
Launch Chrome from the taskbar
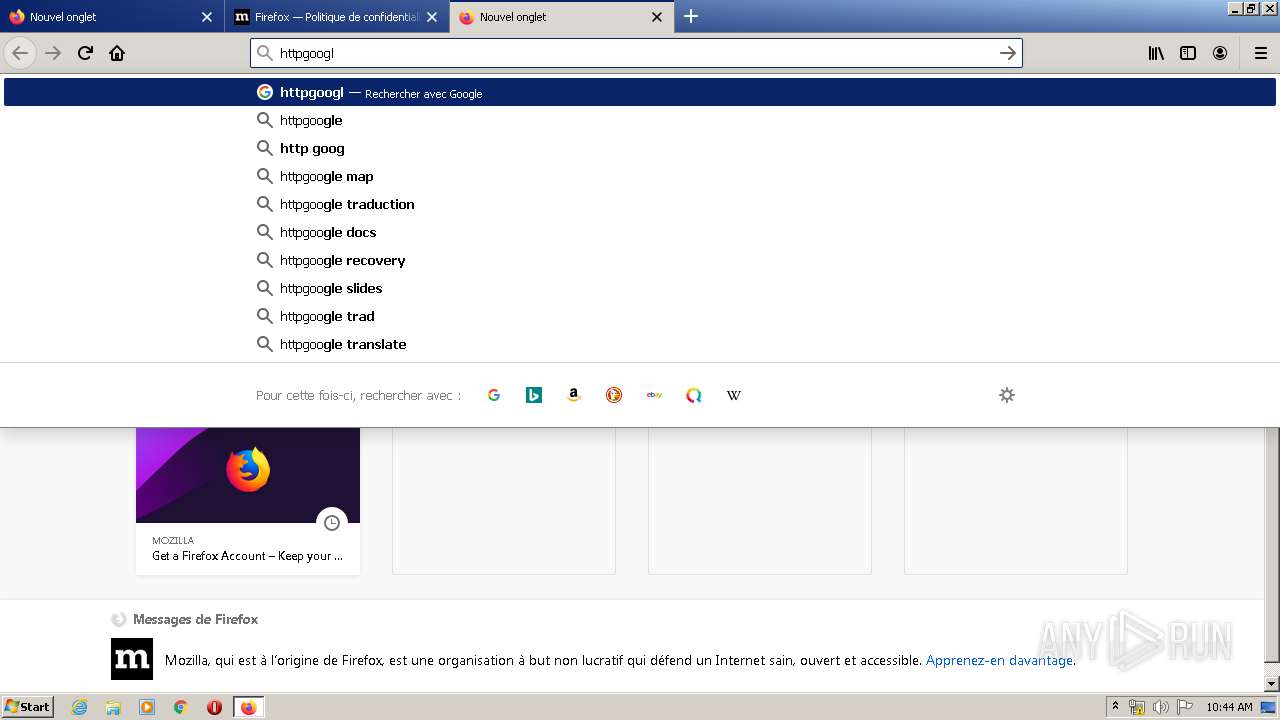tap(181, 707)
